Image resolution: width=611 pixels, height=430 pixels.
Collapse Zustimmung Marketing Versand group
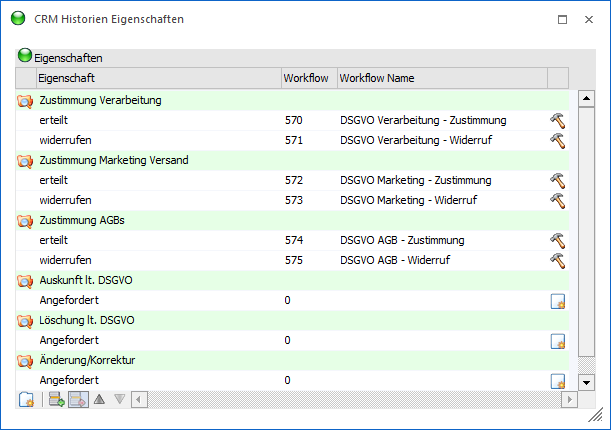[x=25, y=160]
